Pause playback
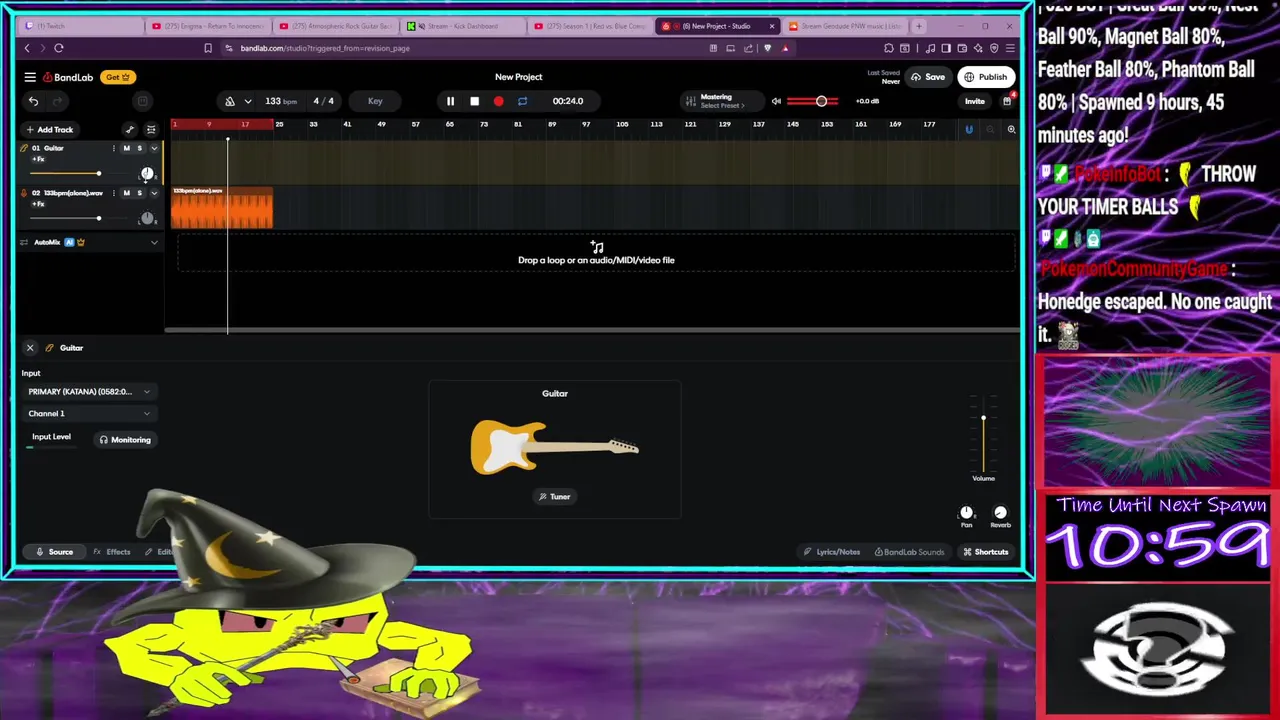 click(x=450, y=101)
